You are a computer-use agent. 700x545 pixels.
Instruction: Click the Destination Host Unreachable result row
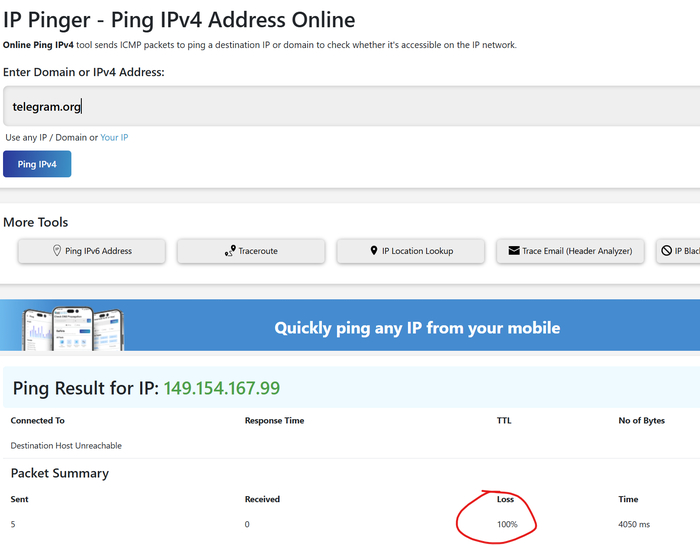(351, 445)
